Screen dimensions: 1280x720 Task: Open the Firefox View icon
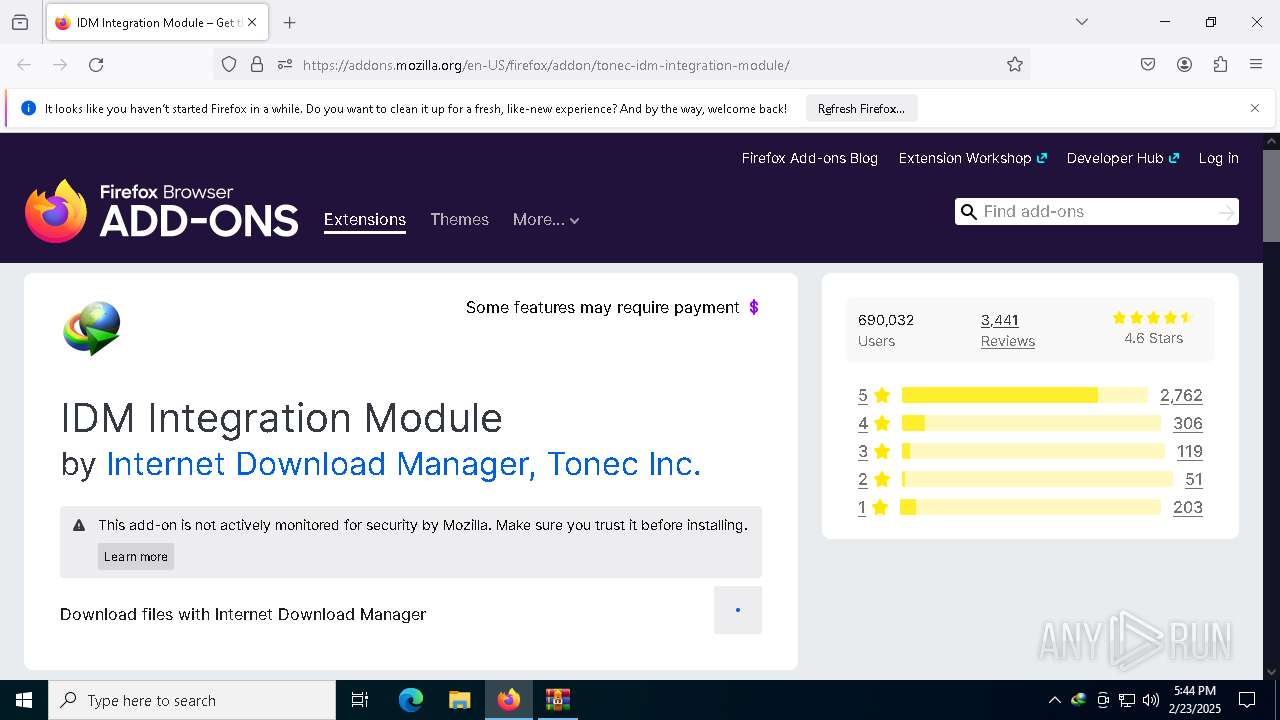pos(20,22)
